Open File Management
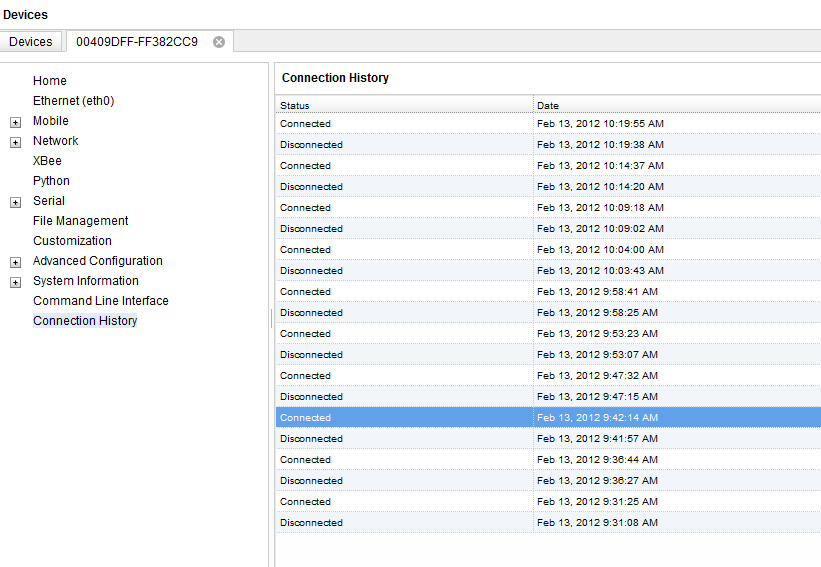The height and width of the screenshot is (567, 821). tap(80, 221)
